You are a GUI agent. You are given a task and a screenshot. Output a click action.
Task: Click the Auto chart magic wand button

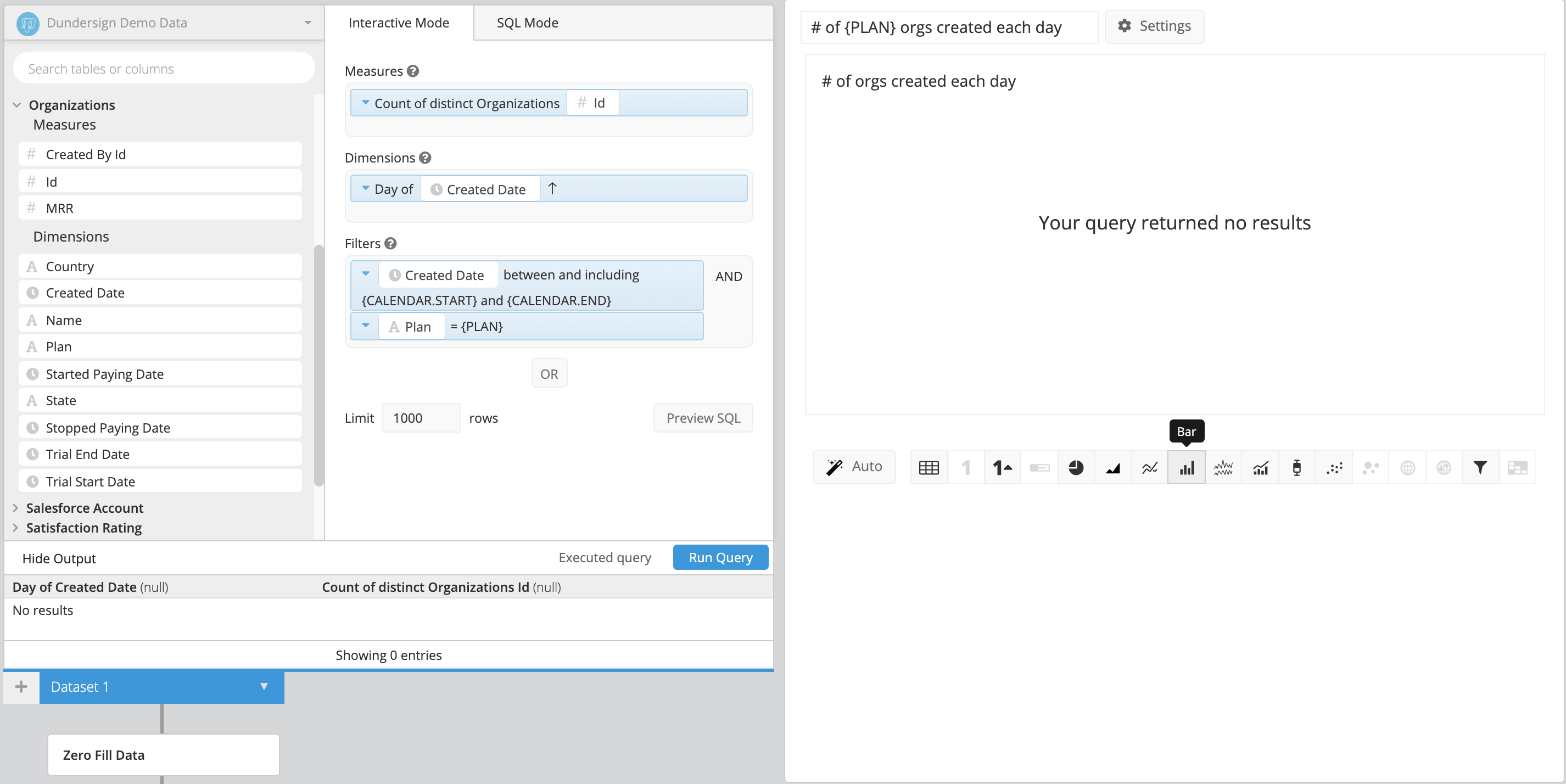point(854,467)
